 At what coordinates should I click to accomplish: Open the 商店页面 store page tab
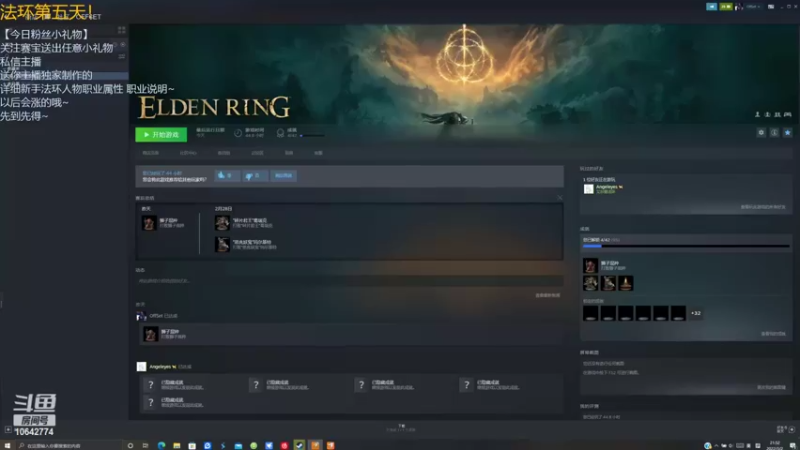(151, 153)
